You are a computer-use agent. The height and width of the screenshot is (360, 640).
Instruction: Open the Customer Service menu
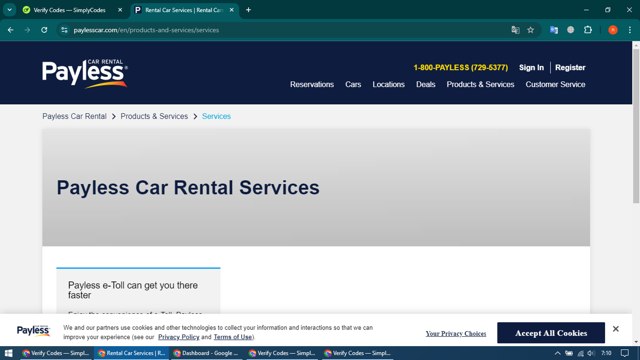coord(556,84)
